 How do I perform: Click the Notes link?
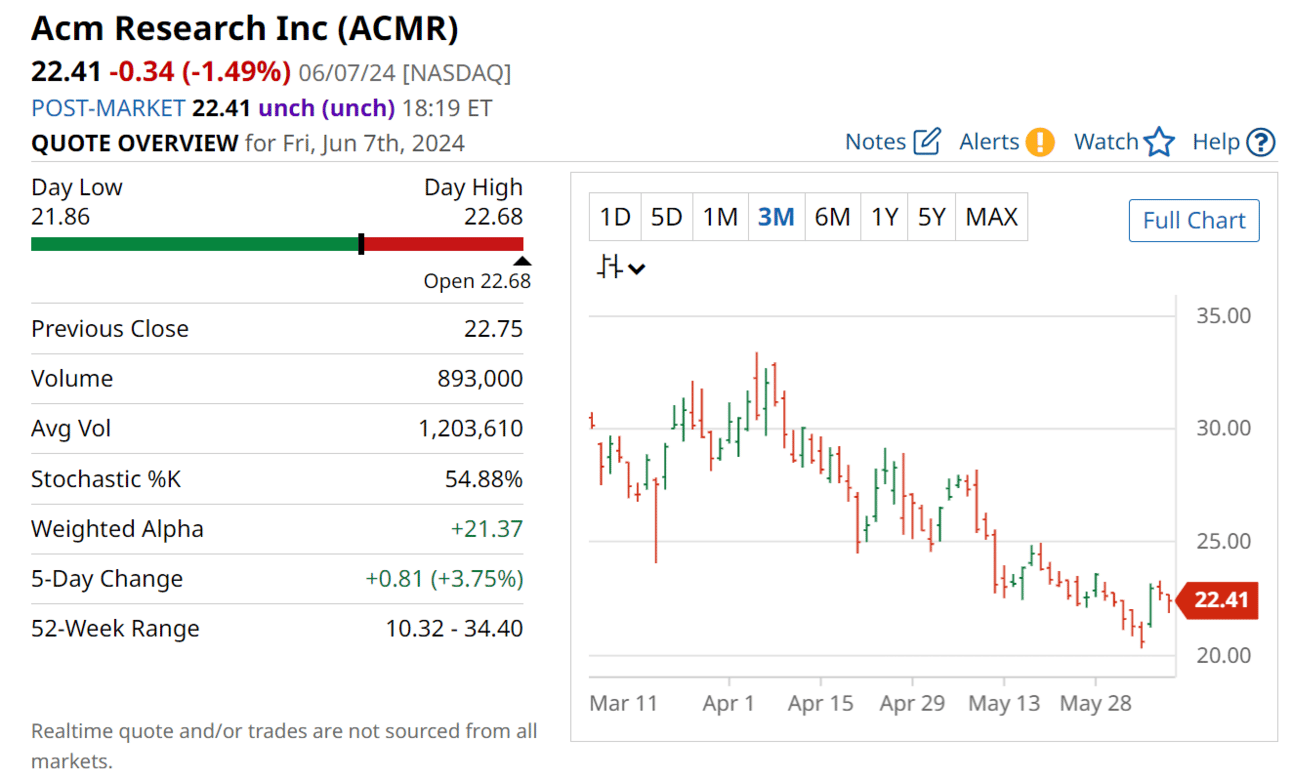point(875,142)
